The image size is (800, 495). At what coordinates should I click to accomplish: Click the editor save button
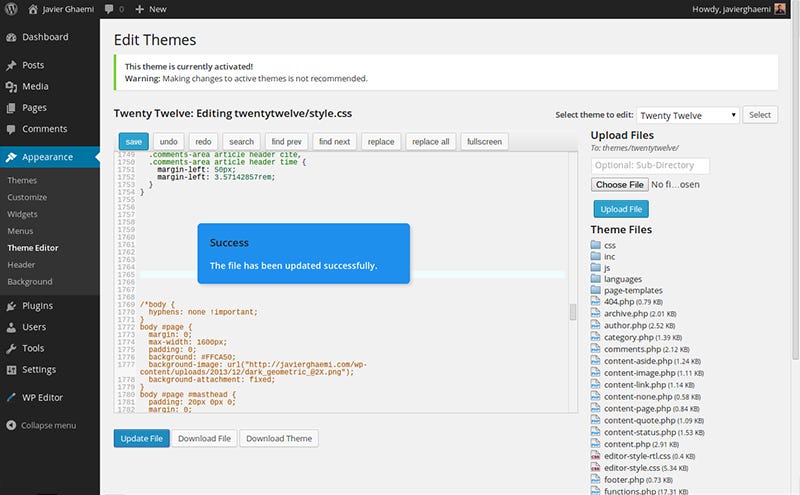click(x=134, y=141)
